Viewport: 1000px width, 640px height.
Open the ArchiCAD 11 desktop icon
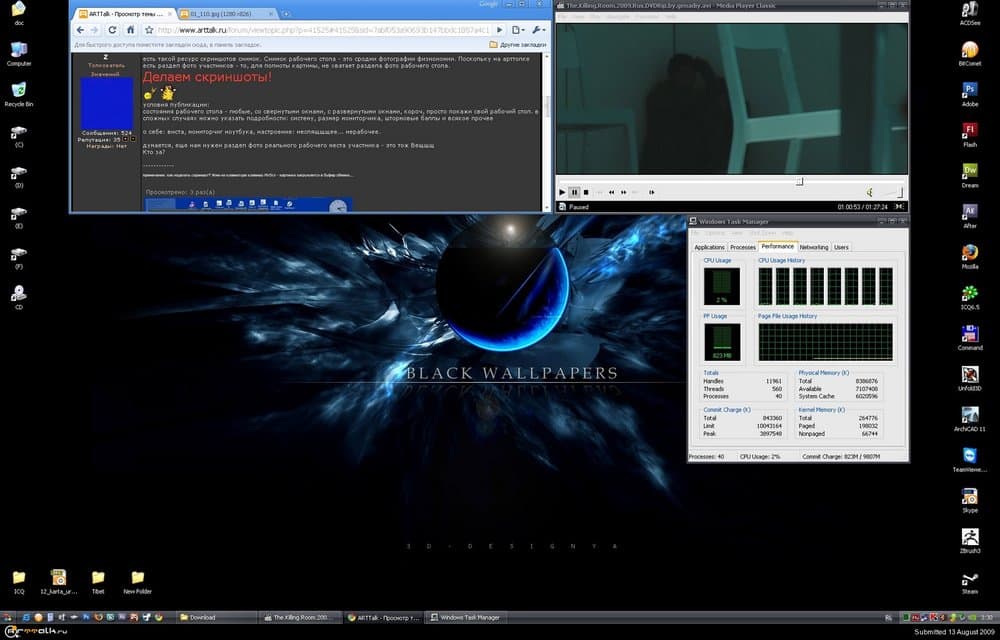tap(969, 419)
